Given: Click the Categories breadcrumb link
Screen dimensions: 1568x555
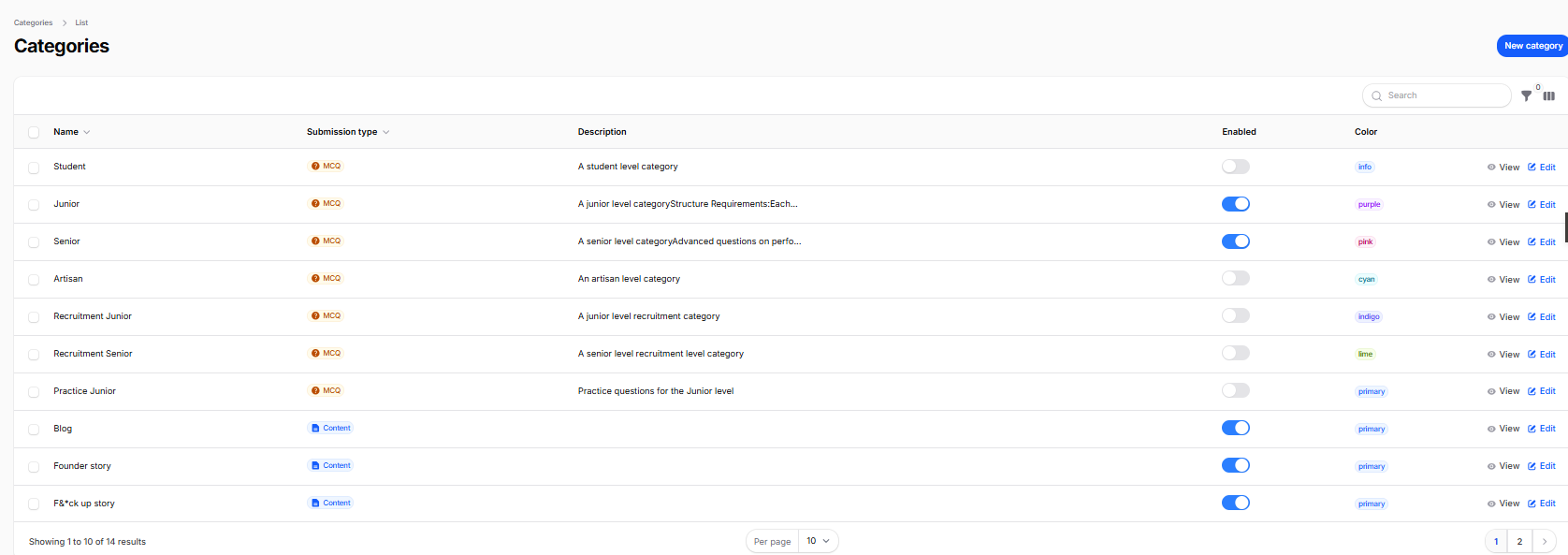Looking at the screenshot, I should (33, 22).
